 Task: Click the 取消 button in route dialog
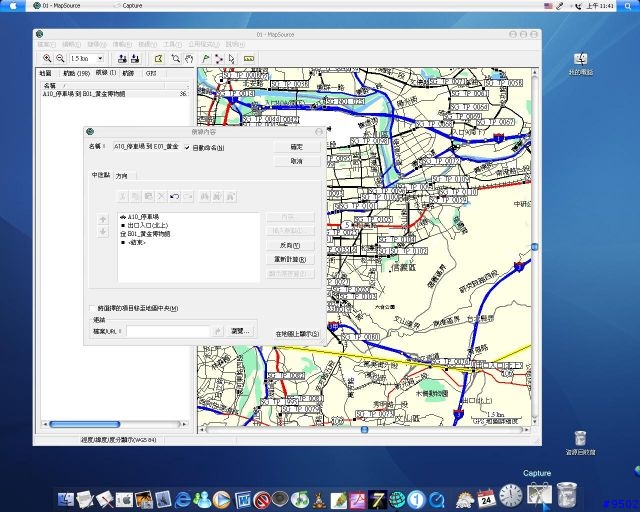point(297,161)
